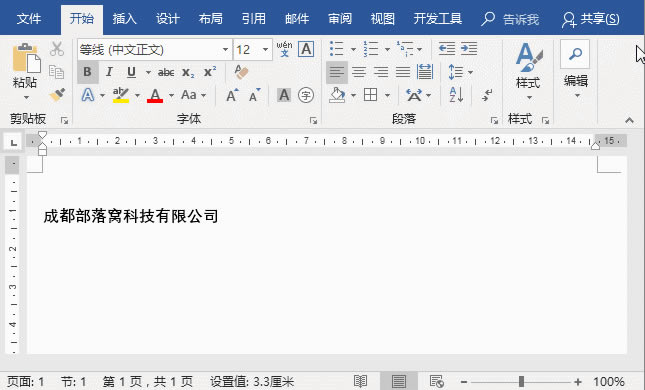This screenshot has height=390, width=645.
Task: Click the zoom slider handle
Action: click(x=521, y=381)
